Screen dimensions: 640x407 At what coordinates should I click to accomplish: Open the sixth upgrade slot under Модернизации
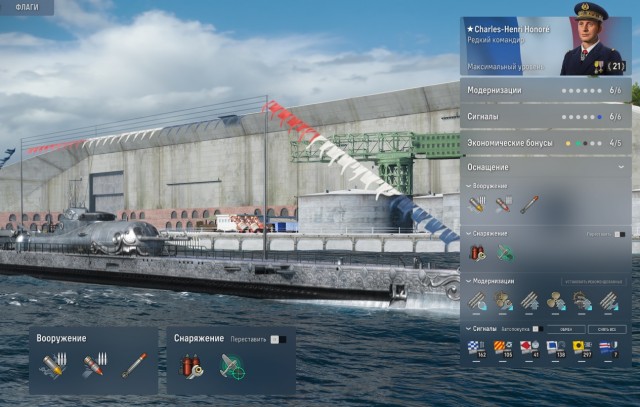(609, 301)
